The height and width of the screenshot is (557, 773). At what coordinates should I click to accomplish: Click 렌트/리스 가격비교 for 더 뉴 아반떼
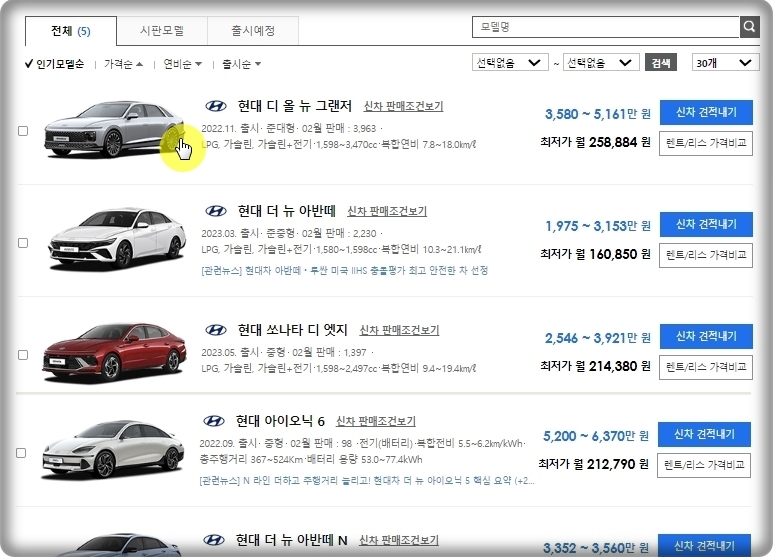click(706, 255)
